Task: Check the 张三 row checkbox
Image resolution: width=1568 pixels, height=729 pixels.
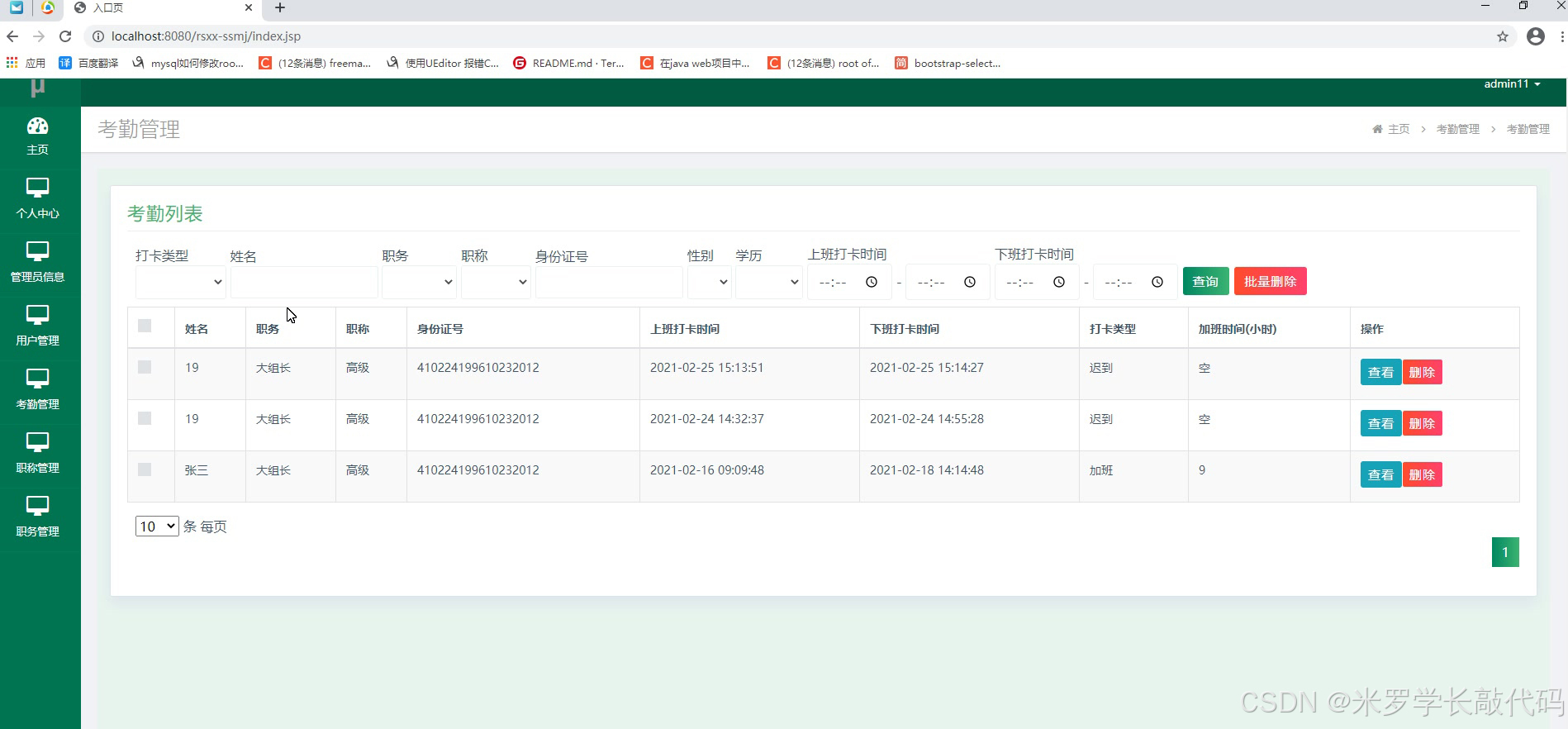Action: point(145,469)
